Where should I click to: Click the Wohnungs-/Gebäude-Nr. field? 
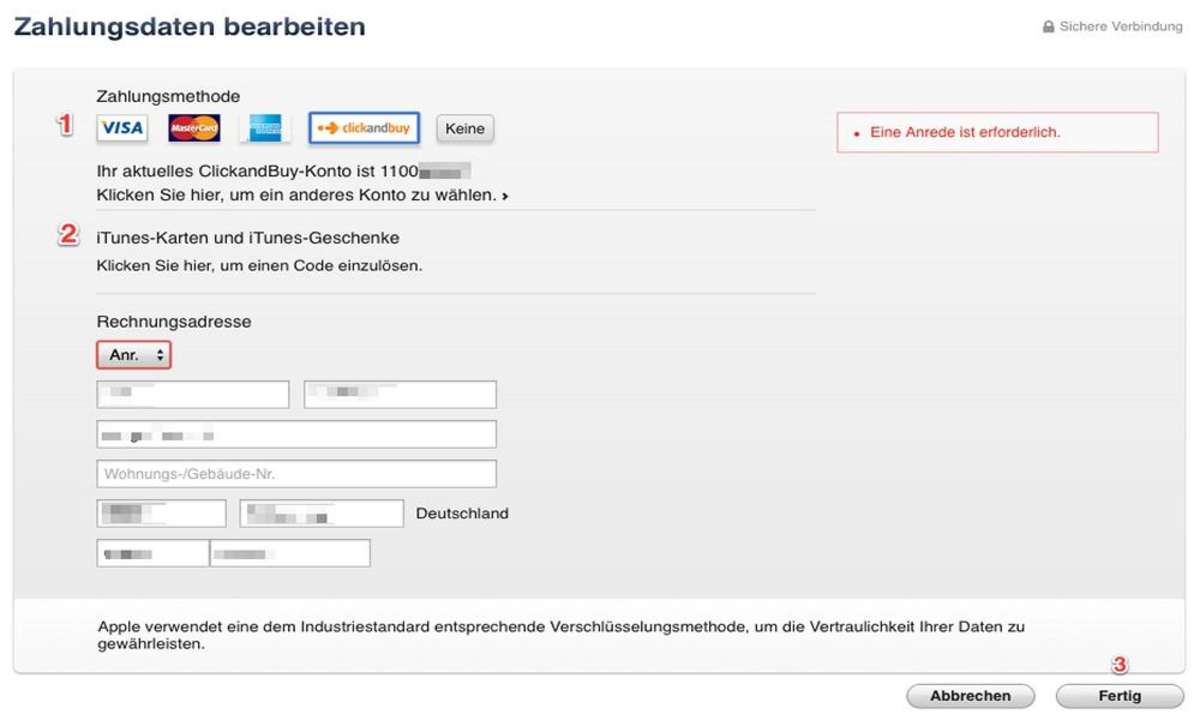(x=296, y=474)
